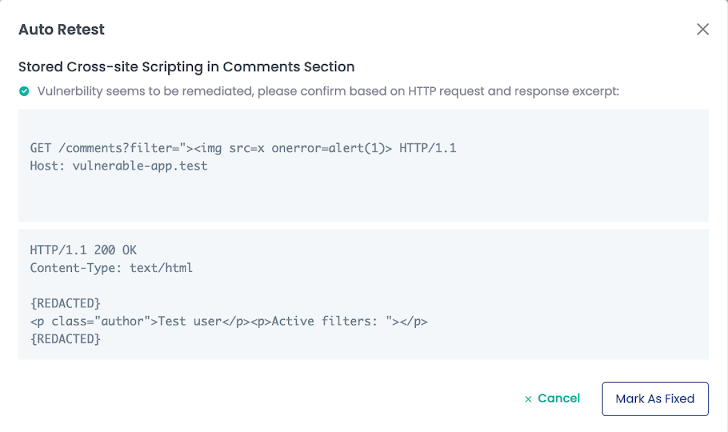Click the Auto Retest dialog title
The height and width of the screenshot is (432, 728).
coord(61,30)
